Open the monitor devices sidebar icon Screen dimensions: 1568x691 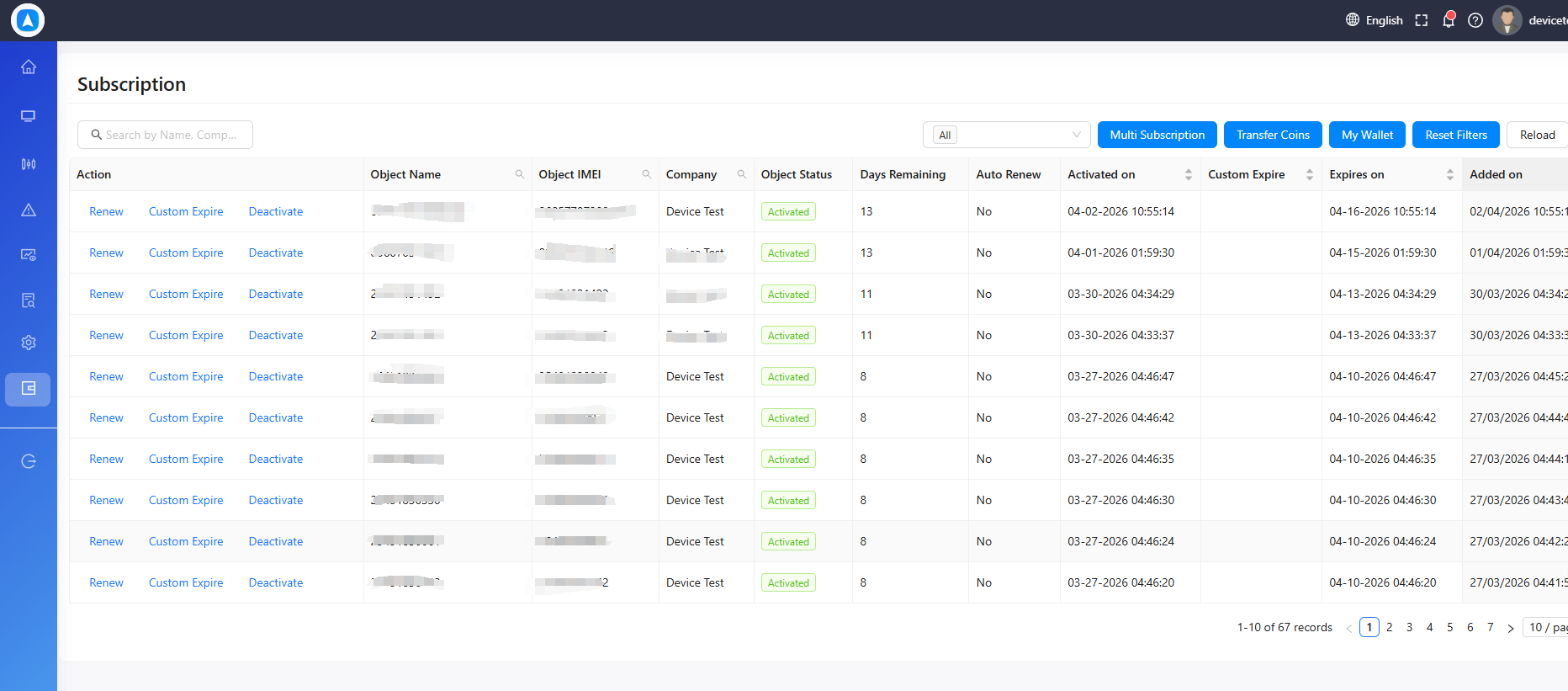pos(29,116)
